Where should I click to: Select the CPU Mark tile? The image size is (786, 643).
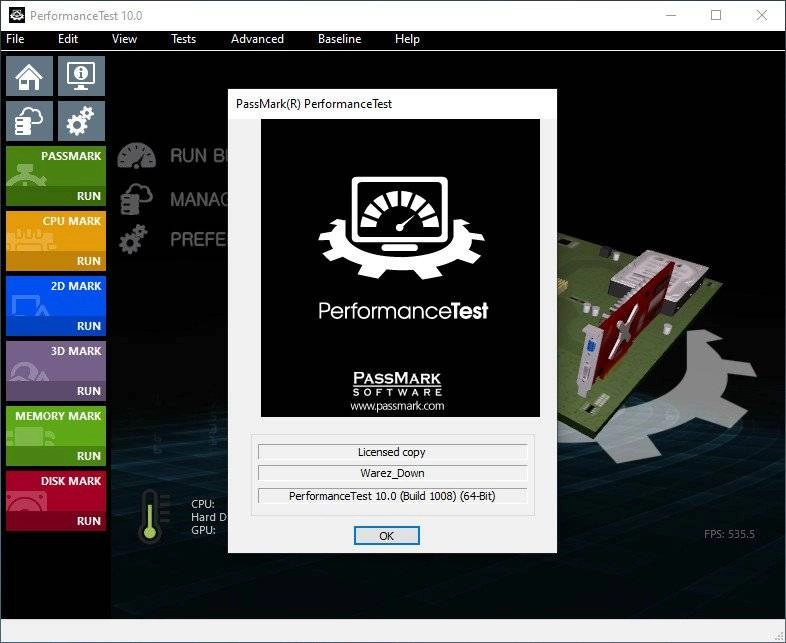pyautogui.click(x=56, y=241)
